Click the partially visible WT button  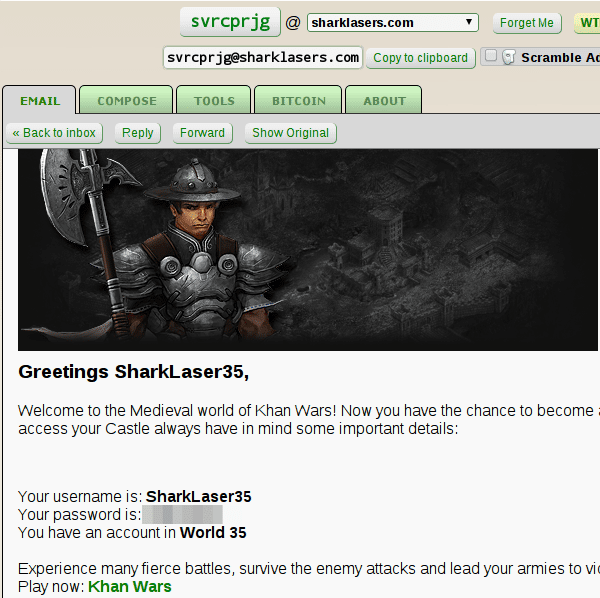tap(587, 23)
